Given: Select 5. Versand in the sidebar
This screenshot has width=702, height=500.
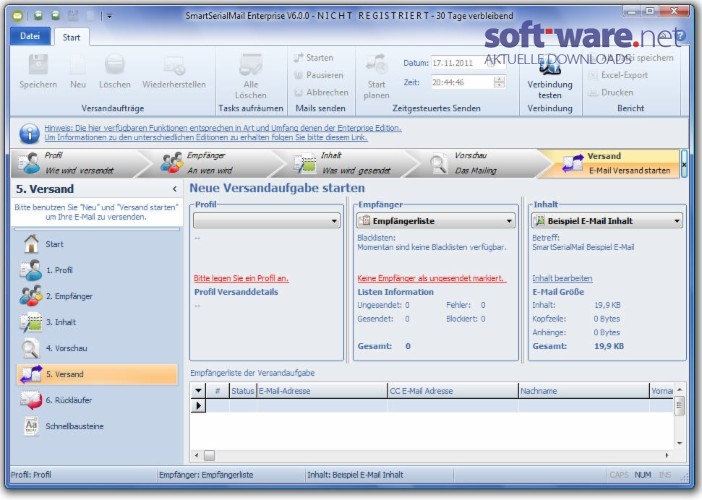Looking at the screenshot, I should [x=97, y=374].
